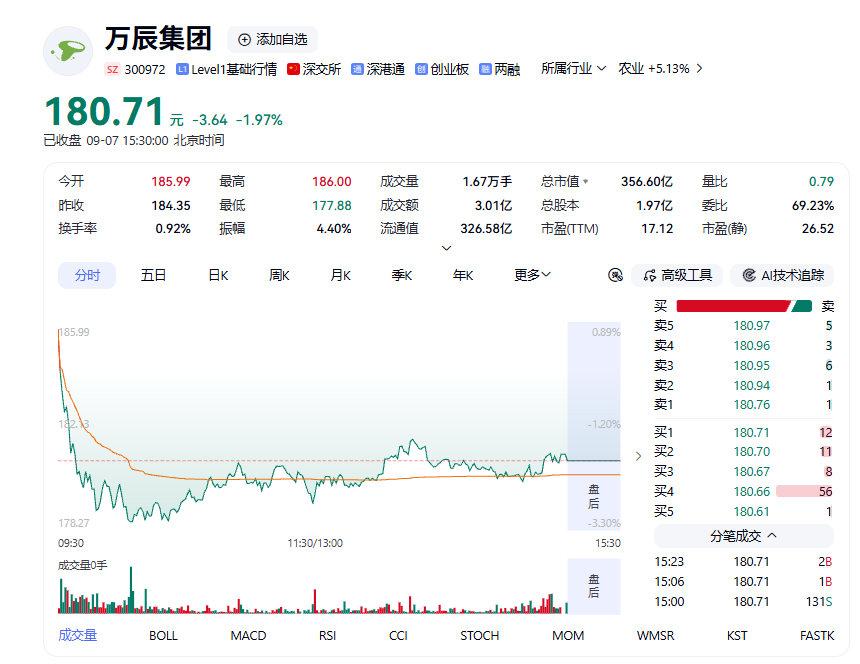Click the SZ market badge icon

coord(112,69)
